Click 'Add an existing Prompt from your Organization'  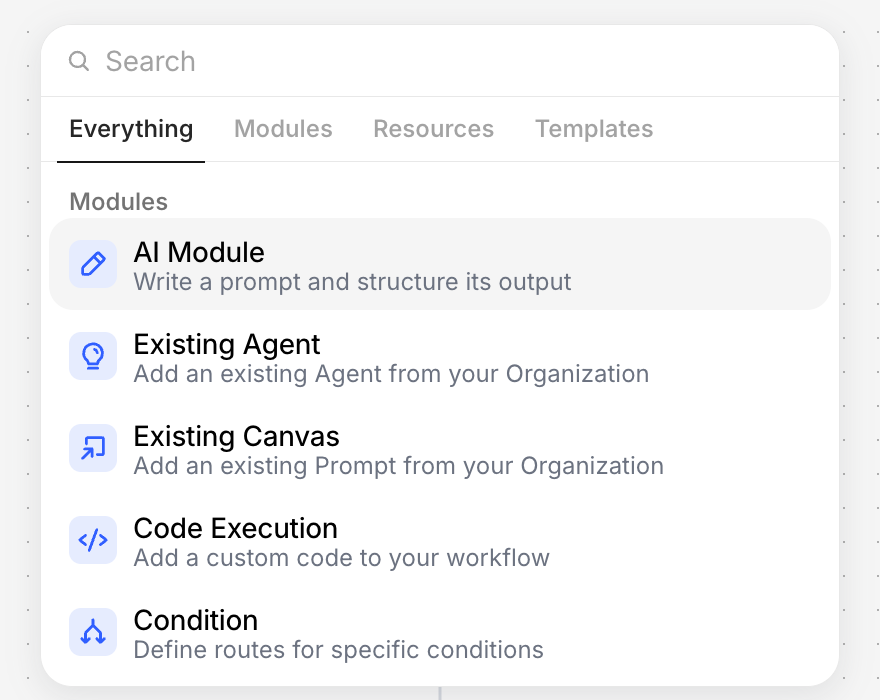pyautogui.click(x=398, y=466)
